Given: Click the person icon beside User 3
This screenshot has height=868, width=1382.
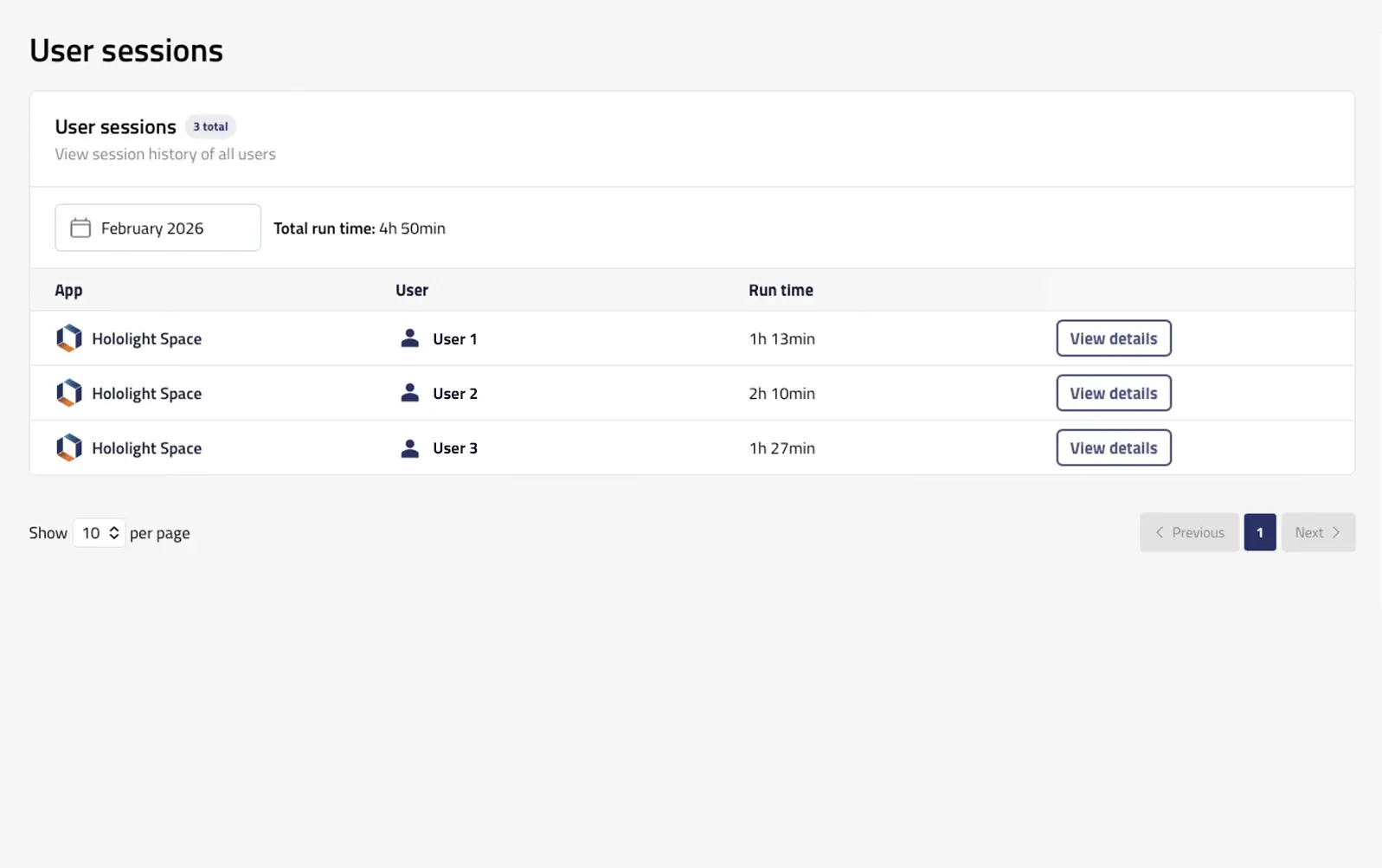Looking at the screenshot, I should tap(409, 447).
